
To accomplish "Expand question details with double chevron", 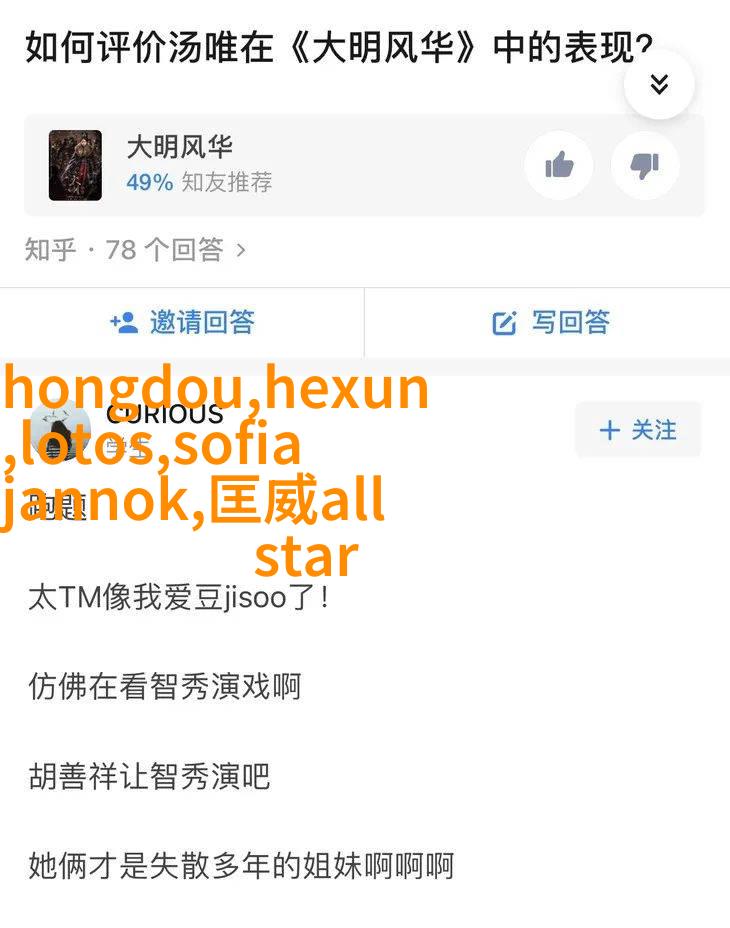I will pos(659,84).
